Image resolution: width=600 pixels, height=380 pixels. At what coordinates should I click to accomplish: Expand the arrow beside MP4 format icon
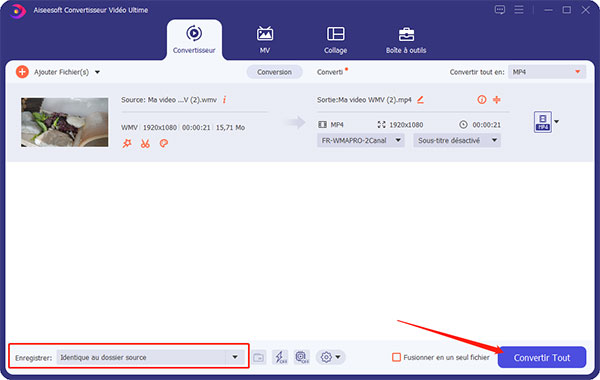point(557,122)
